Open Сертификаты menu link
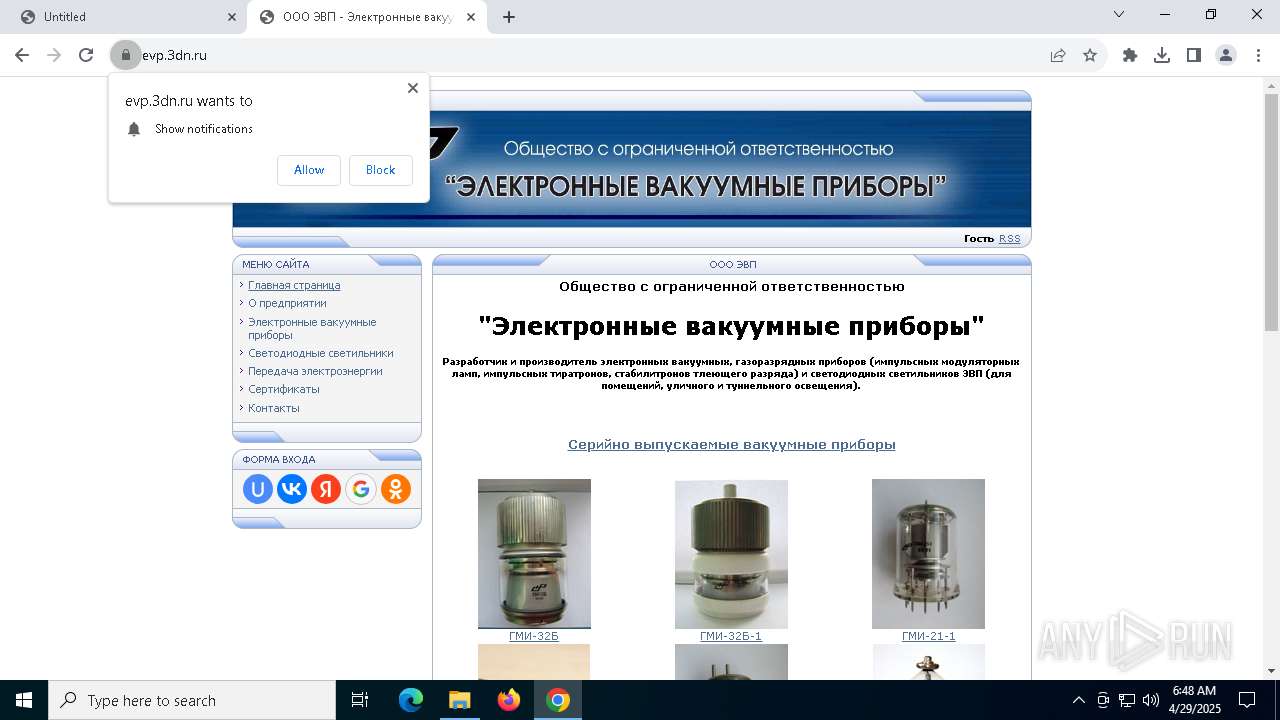The image size is (1280, 720). coord(284,389)
